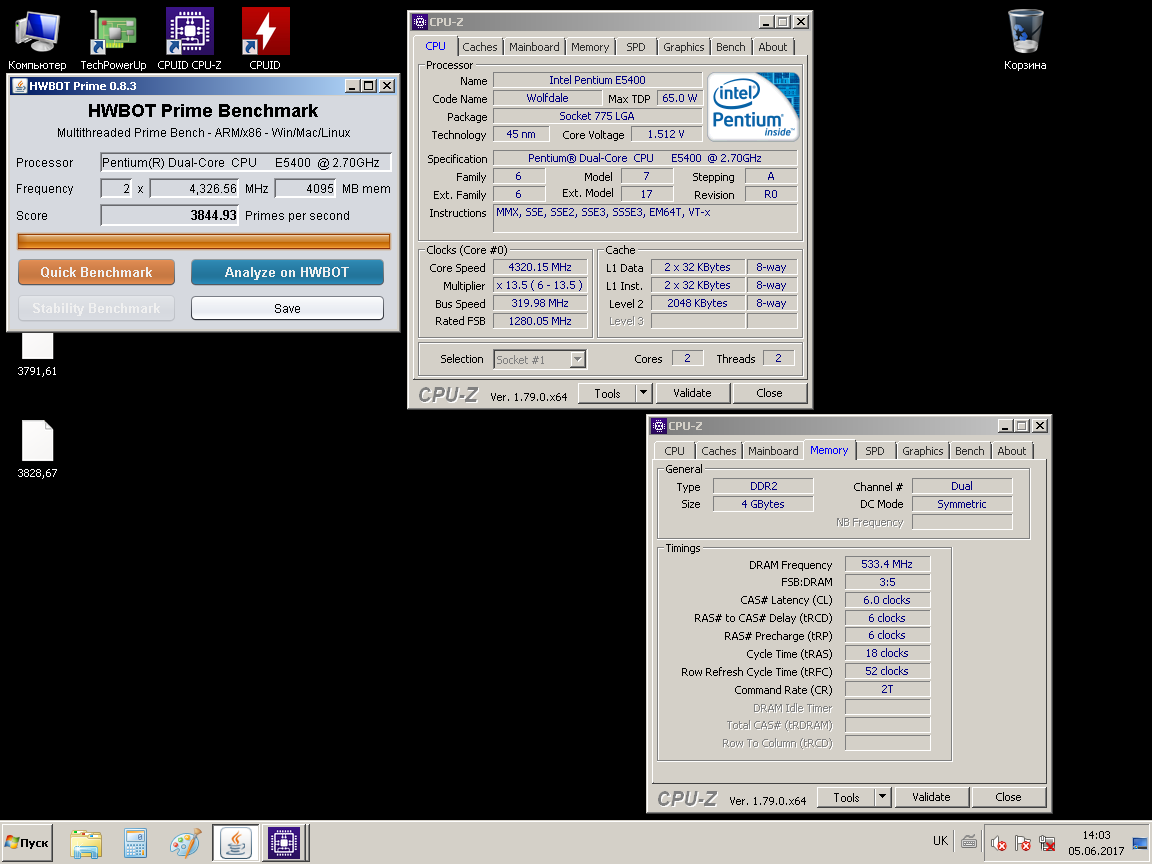Click the FSB:DRAM value 3:5

pos(887,582)
